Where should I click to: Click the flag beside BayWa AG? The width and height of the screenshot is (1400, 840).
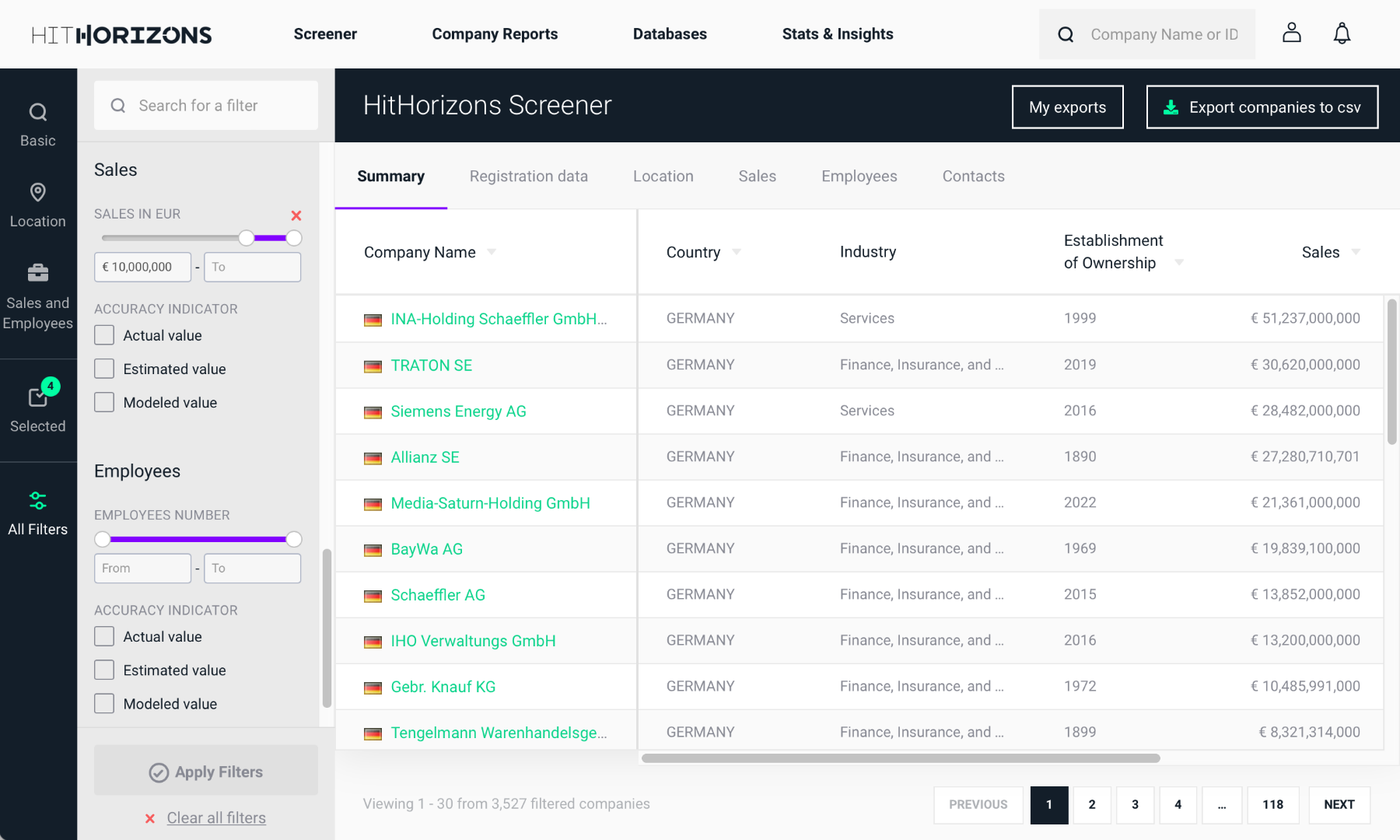click(373, 550)
